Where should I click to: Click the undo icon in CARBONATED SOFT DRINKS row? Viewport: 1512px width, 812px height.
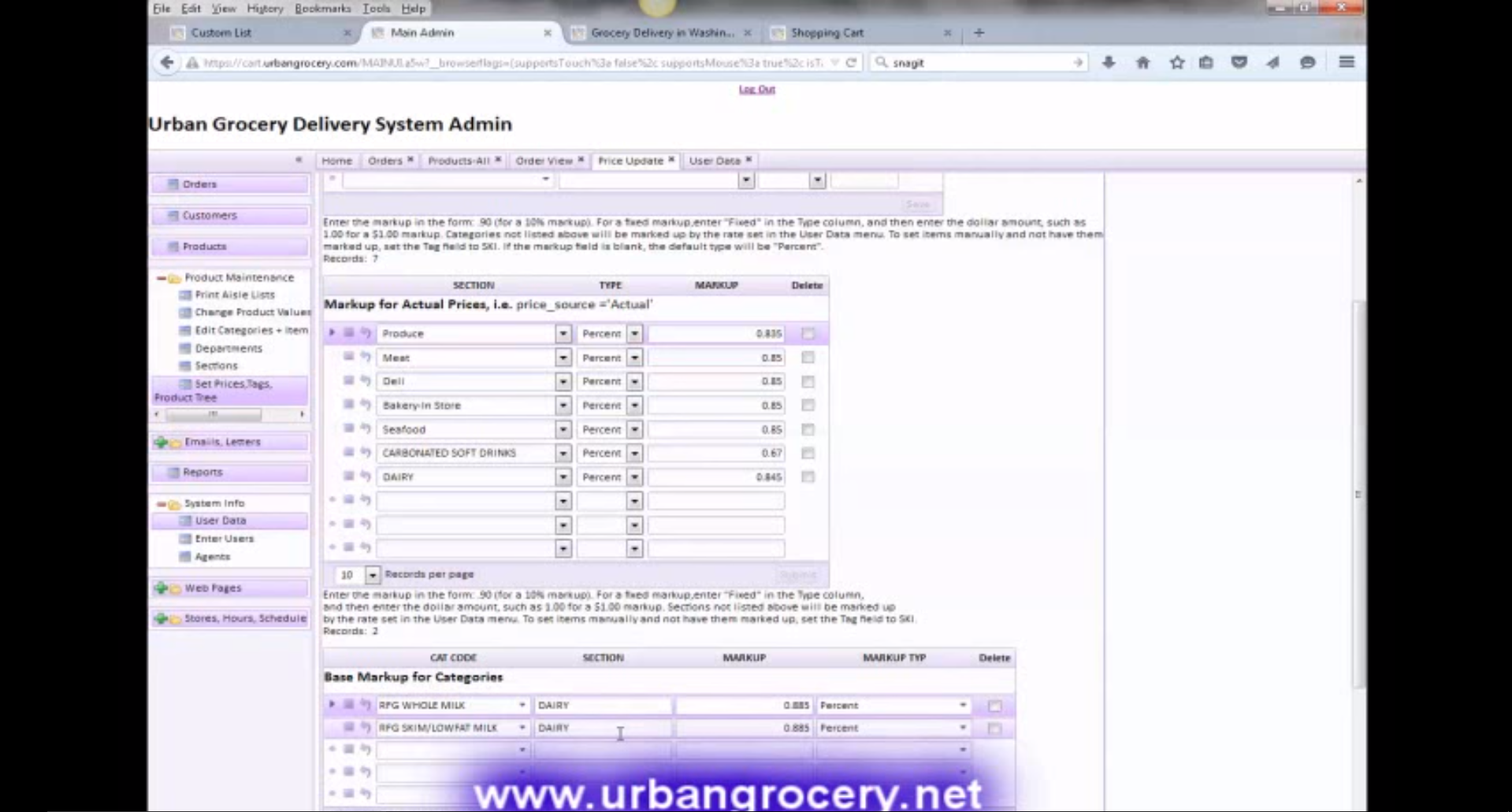[x=366, y=452]
